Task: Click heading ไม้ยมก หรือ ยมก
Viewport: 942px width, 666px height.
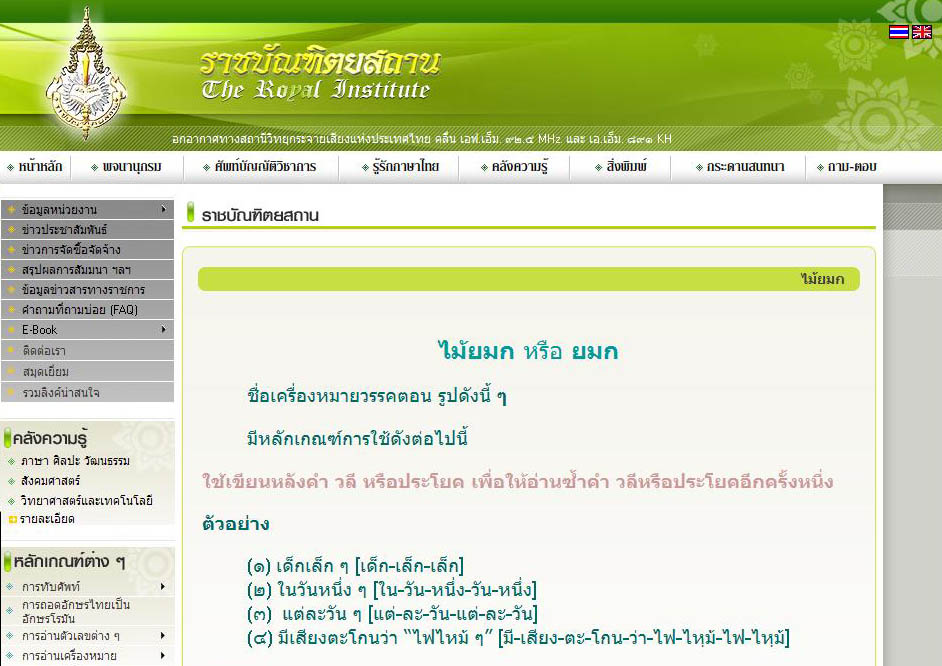Action: (528, 351)
